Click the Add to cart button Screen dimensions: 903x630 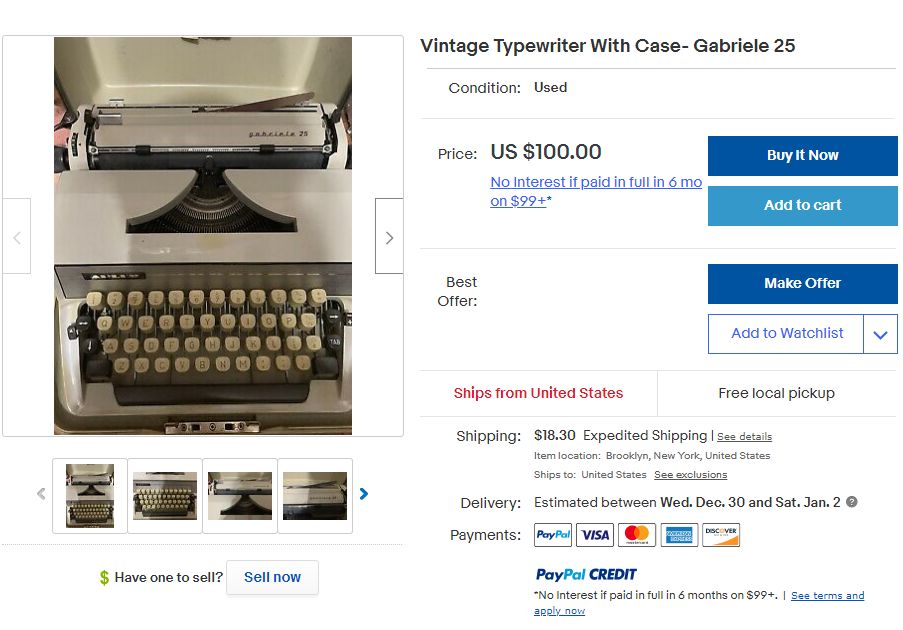coord(802,206)
